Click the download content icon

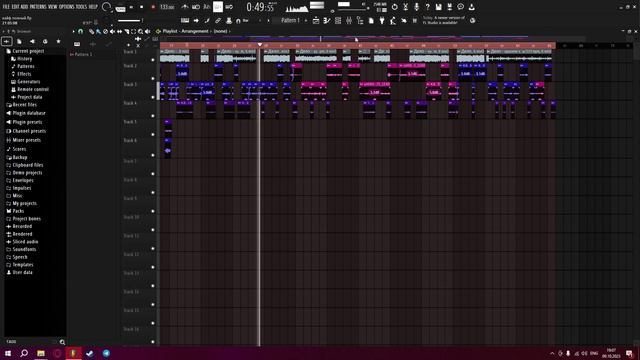coord(471,7)
